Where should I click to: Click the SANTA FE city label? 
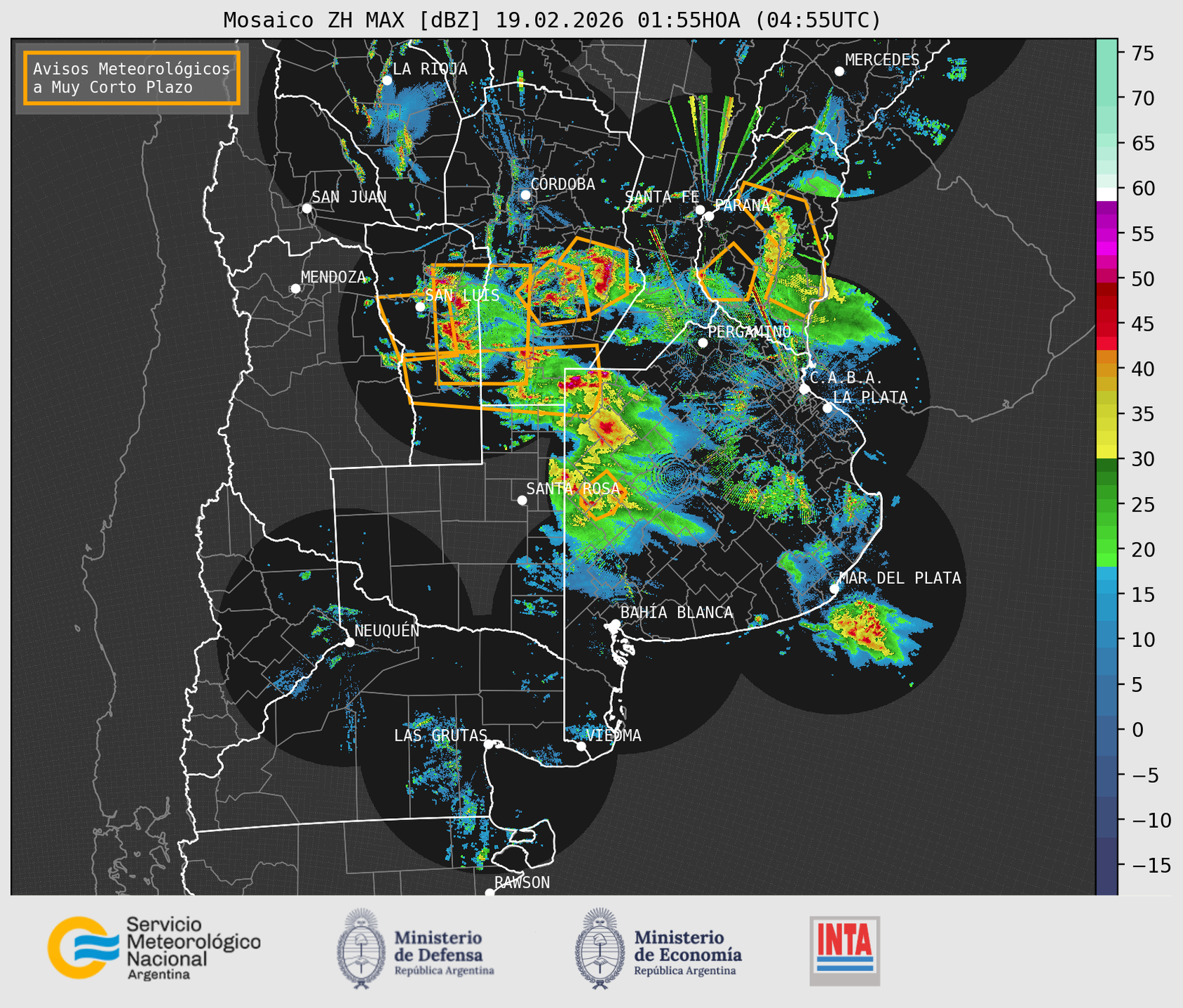tap(662, 197)
